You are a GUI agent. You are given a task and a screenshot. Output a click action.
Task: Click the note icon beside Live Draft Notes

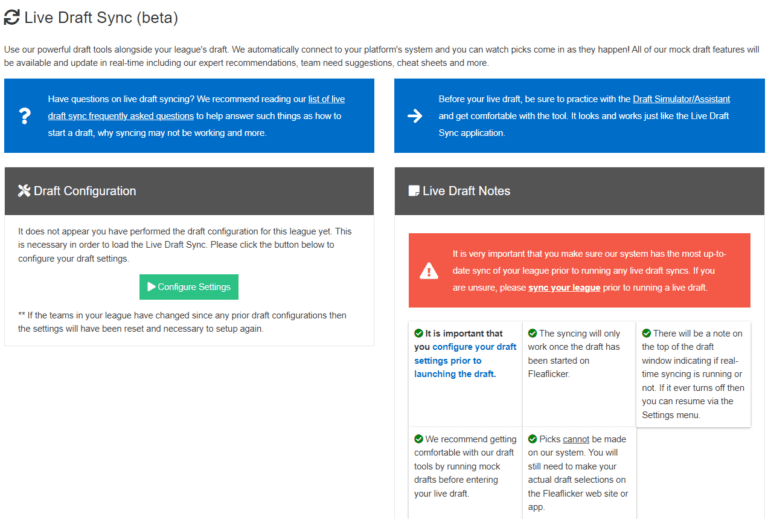413,191
